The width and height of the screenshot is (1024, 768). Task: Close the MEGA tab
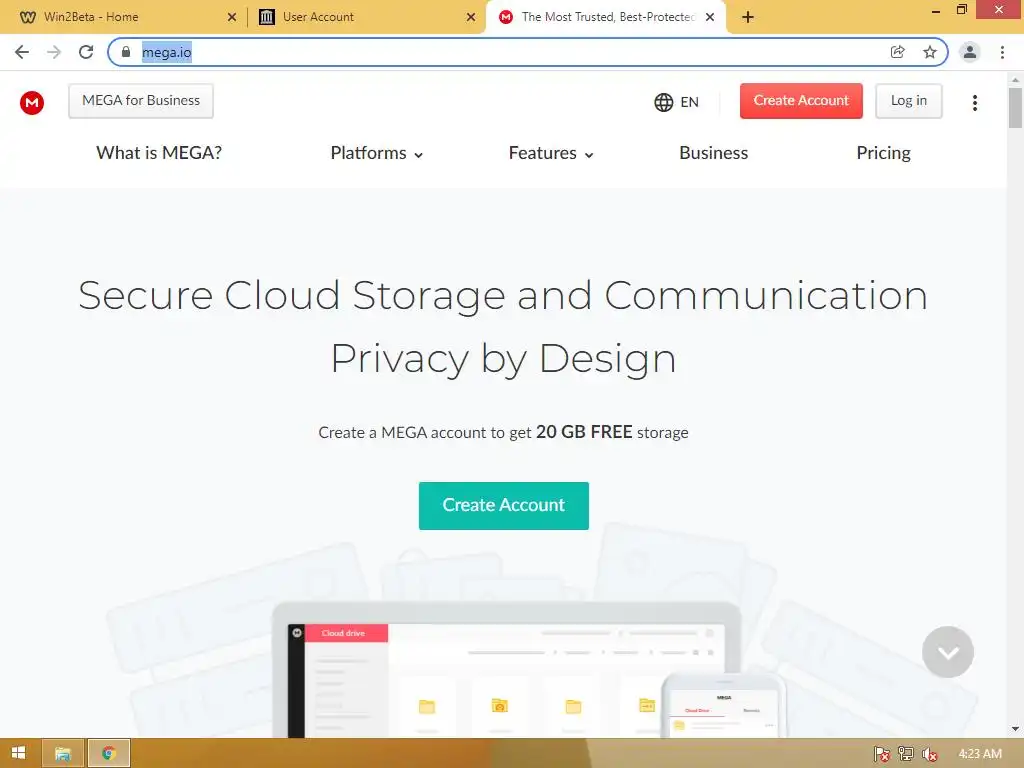click(710, 17)
